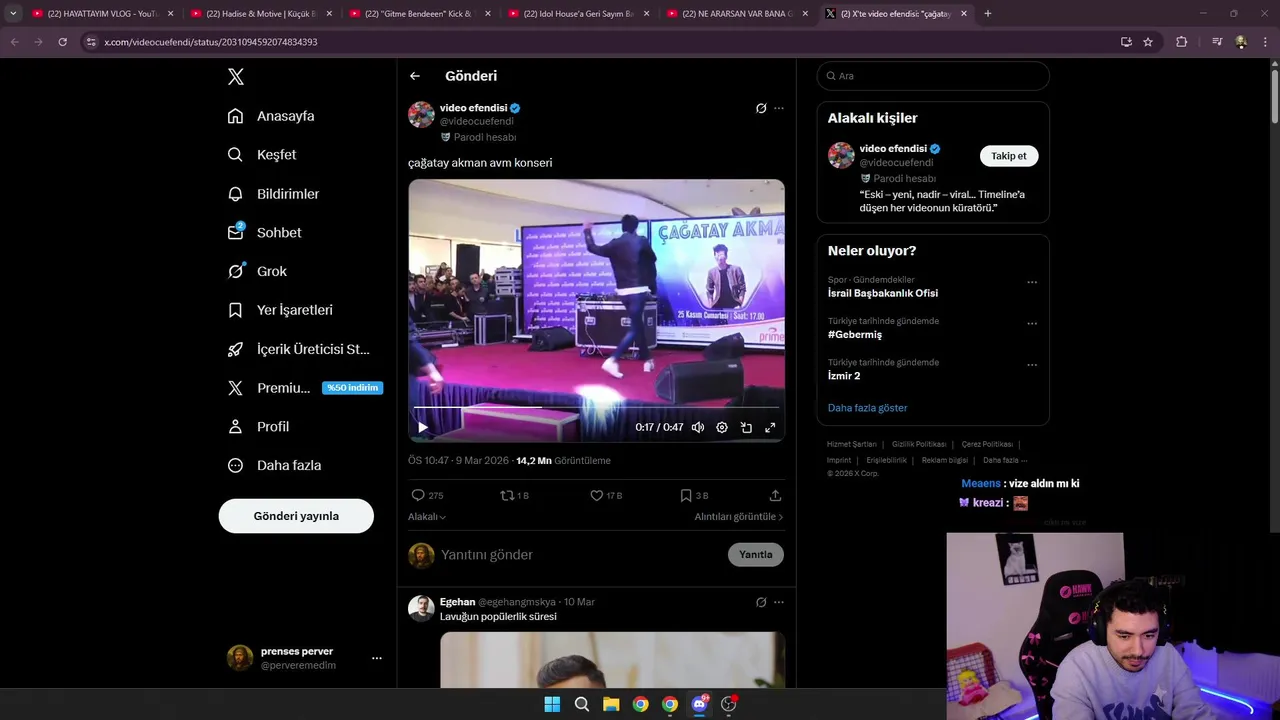
Task: Open tab search dropdown arrow
Action: 13,14
